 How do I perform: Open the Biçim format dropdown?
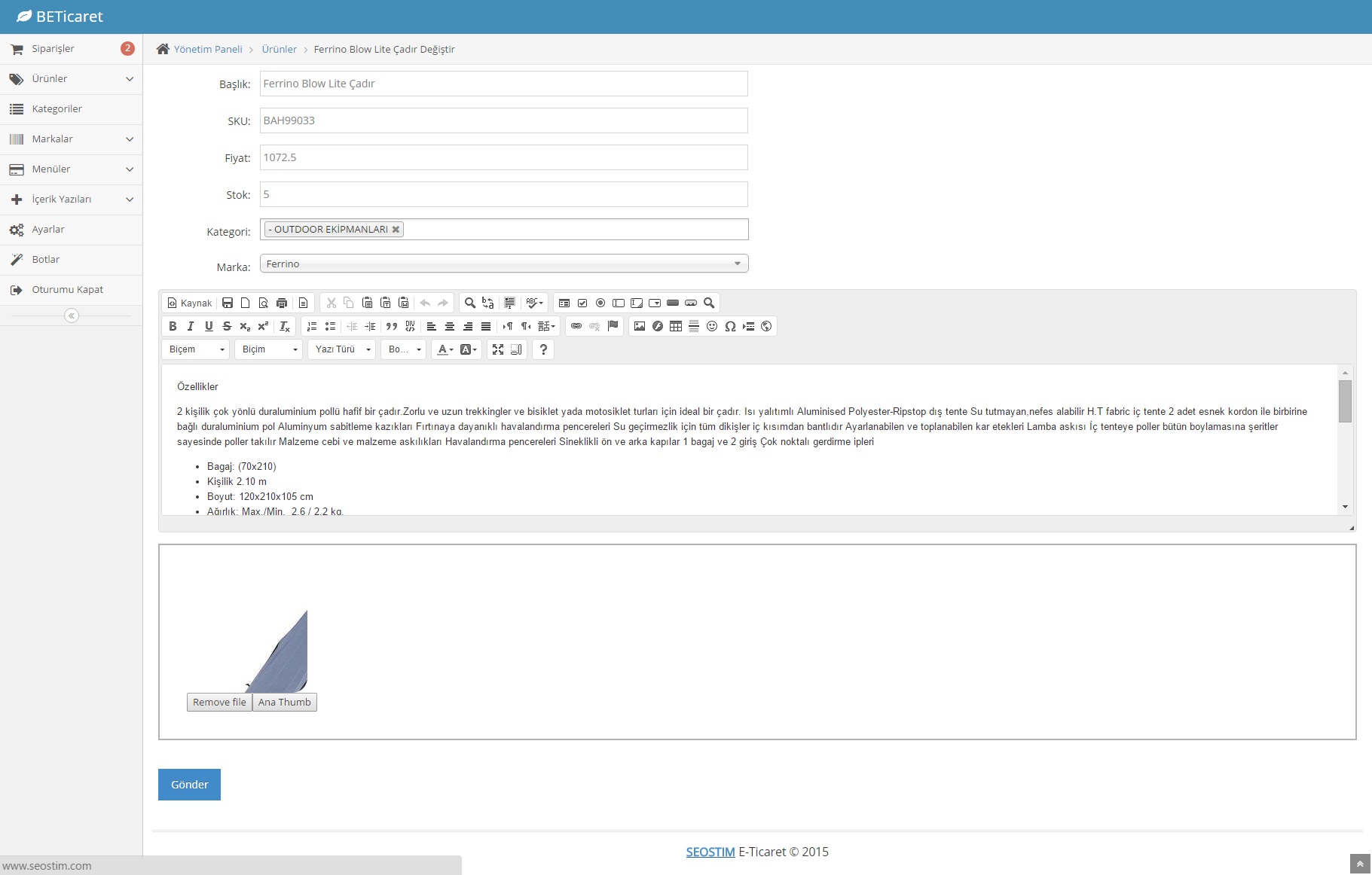[268, 349]
